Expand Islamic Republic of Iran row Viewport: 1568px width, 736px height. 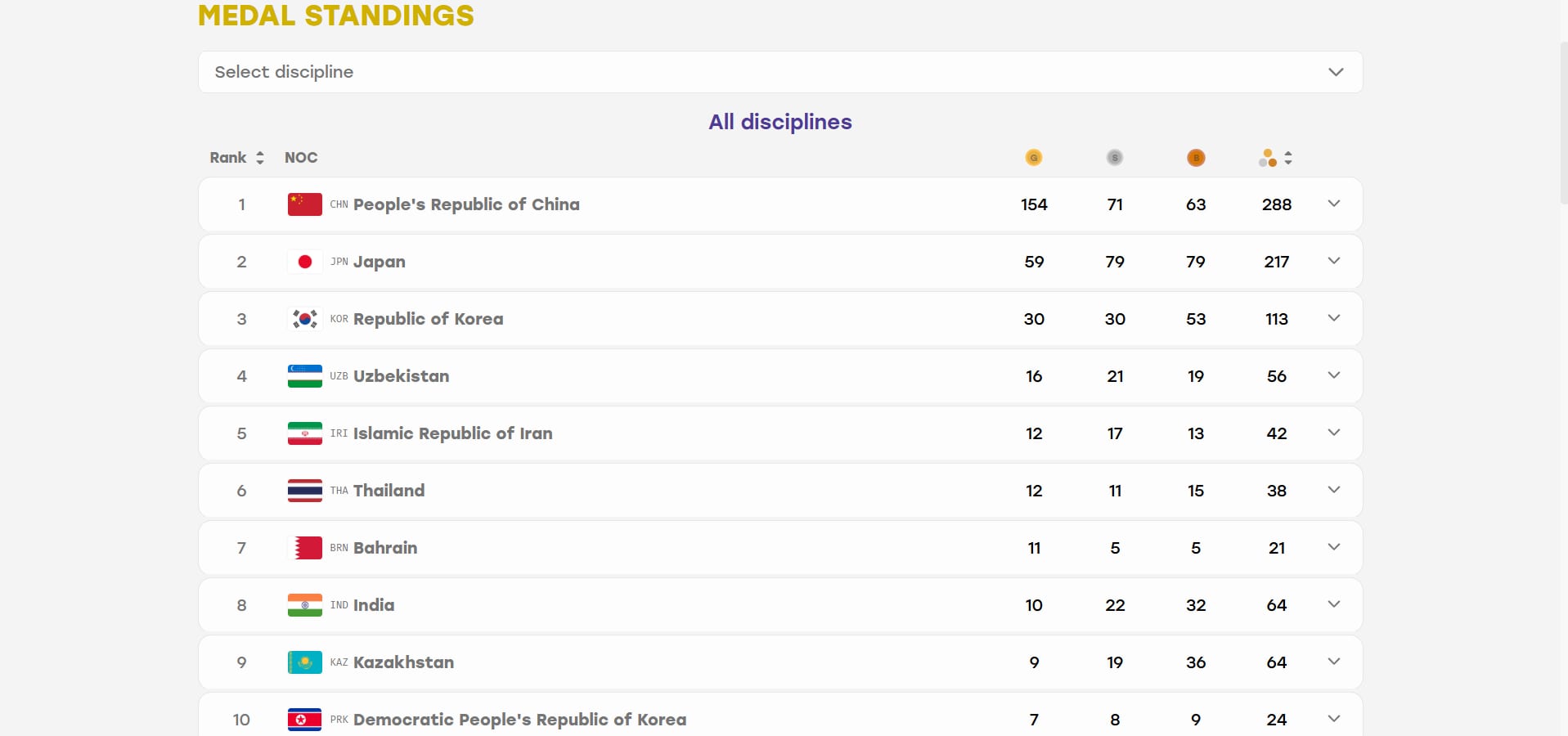1334,433
